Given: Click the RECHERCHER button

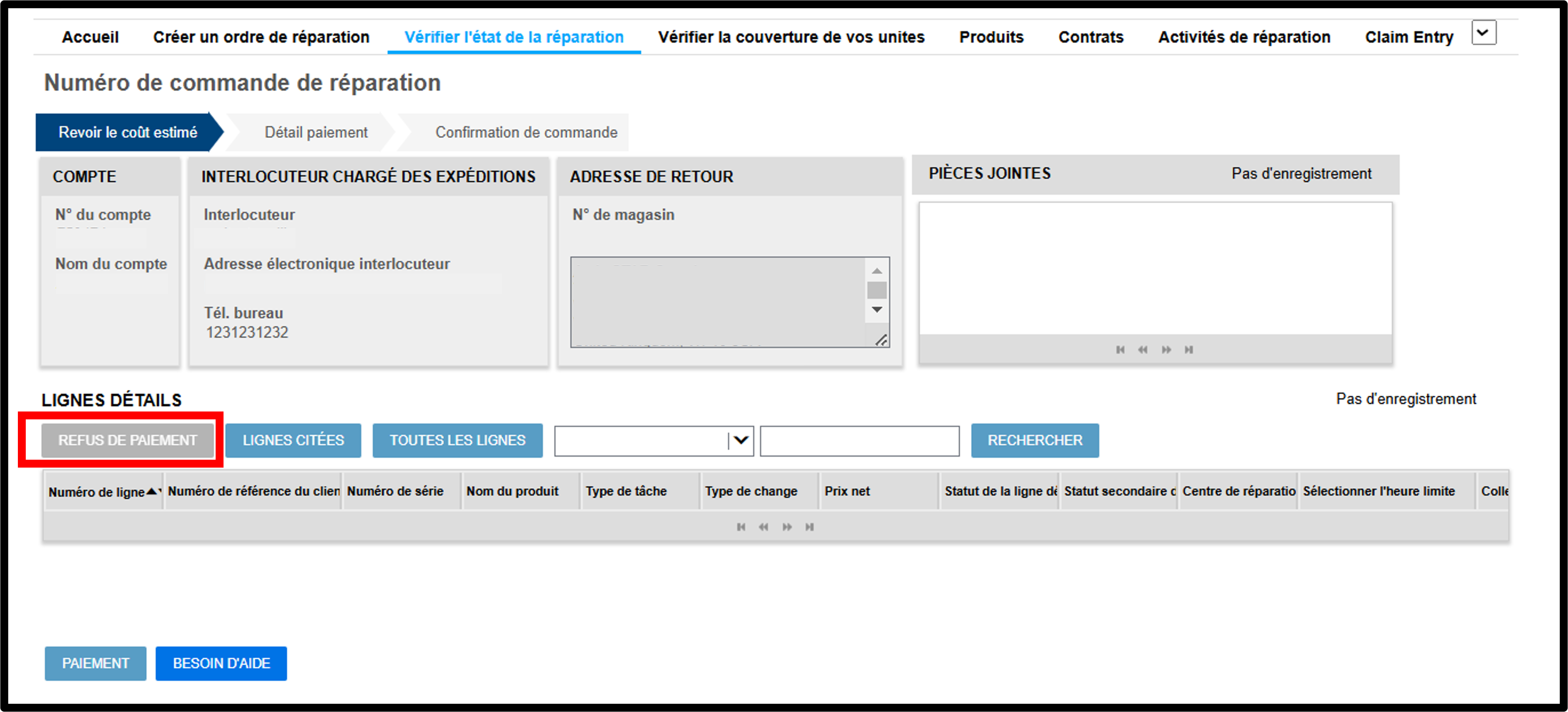Looking at the screenshot, I should click(x=1035, y=440).
